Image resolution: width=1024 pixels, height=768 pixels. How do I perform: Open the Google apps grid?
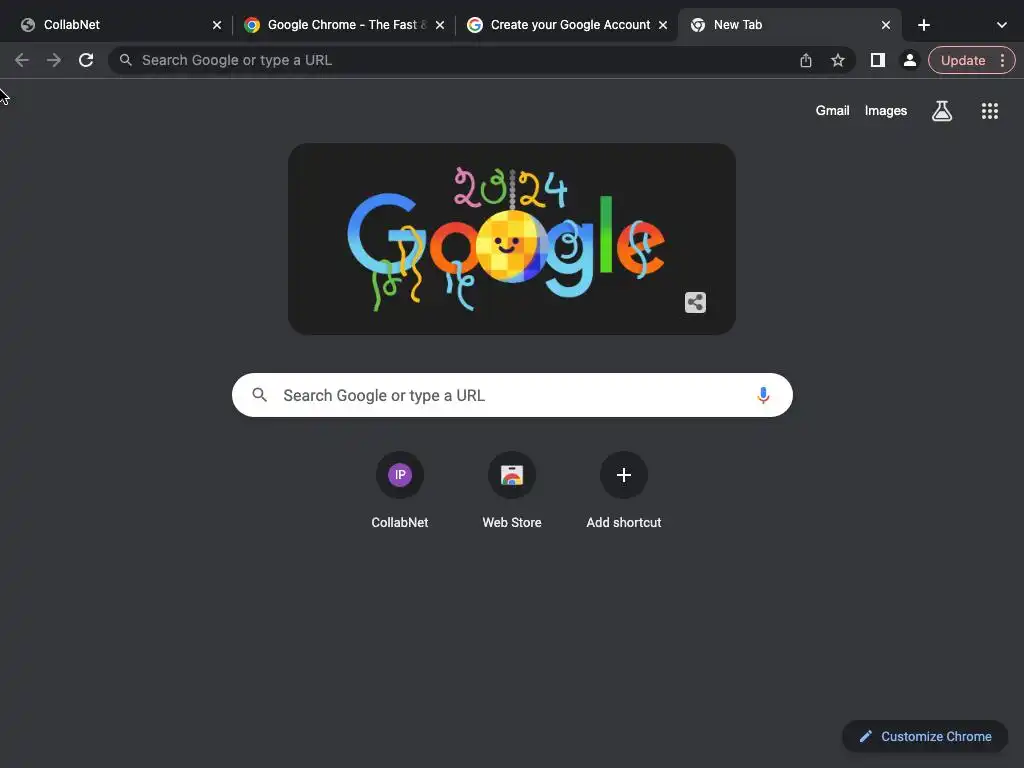tap(990, 111)
